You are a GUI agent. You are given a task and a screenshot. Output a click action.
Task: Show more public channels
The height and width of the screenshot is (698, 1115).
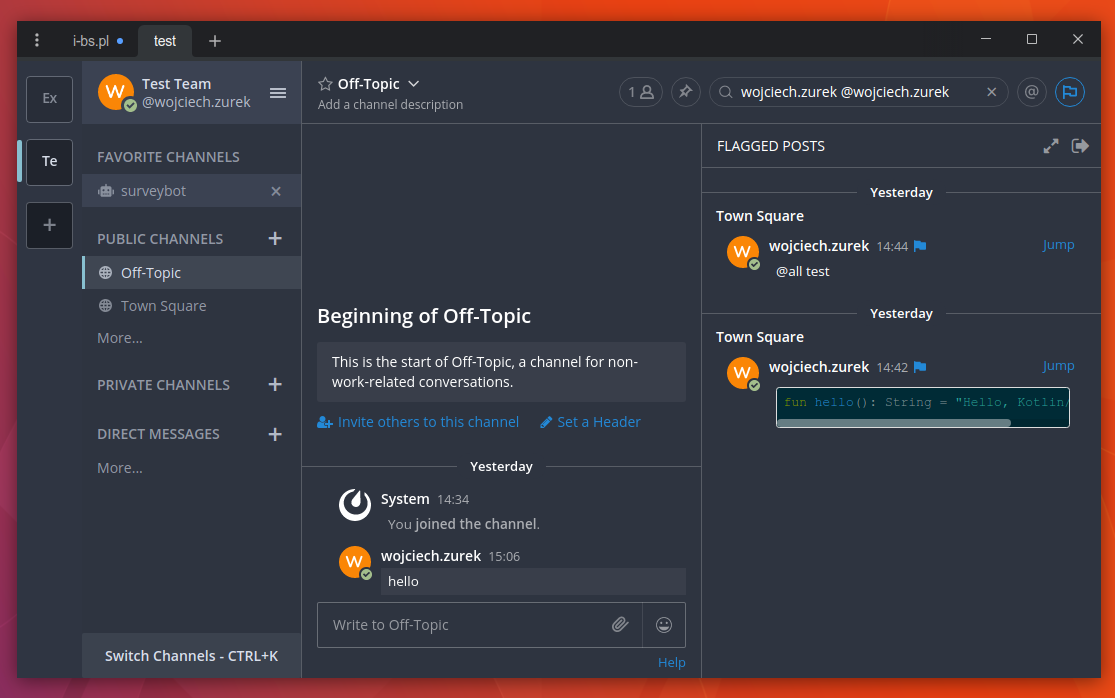coord(119,338)
